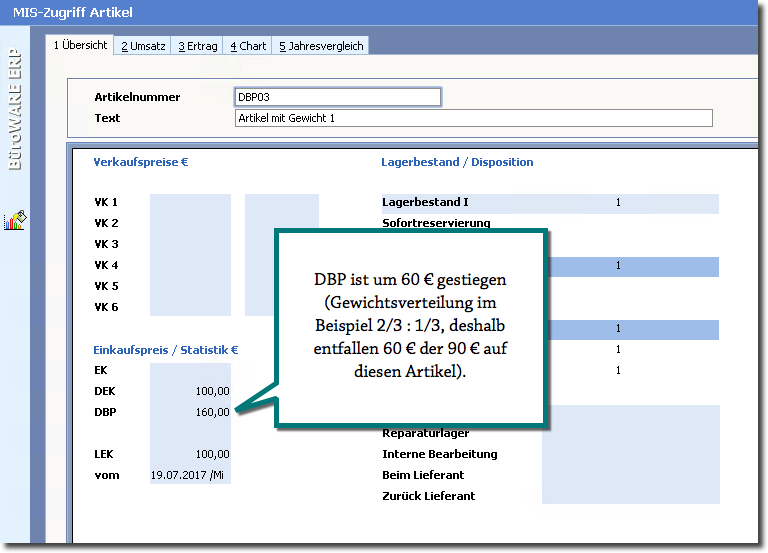Focus the Text field with article description
Image resolution: width=768 pixels, height=553 pixels.
click(x=473, y=118)
